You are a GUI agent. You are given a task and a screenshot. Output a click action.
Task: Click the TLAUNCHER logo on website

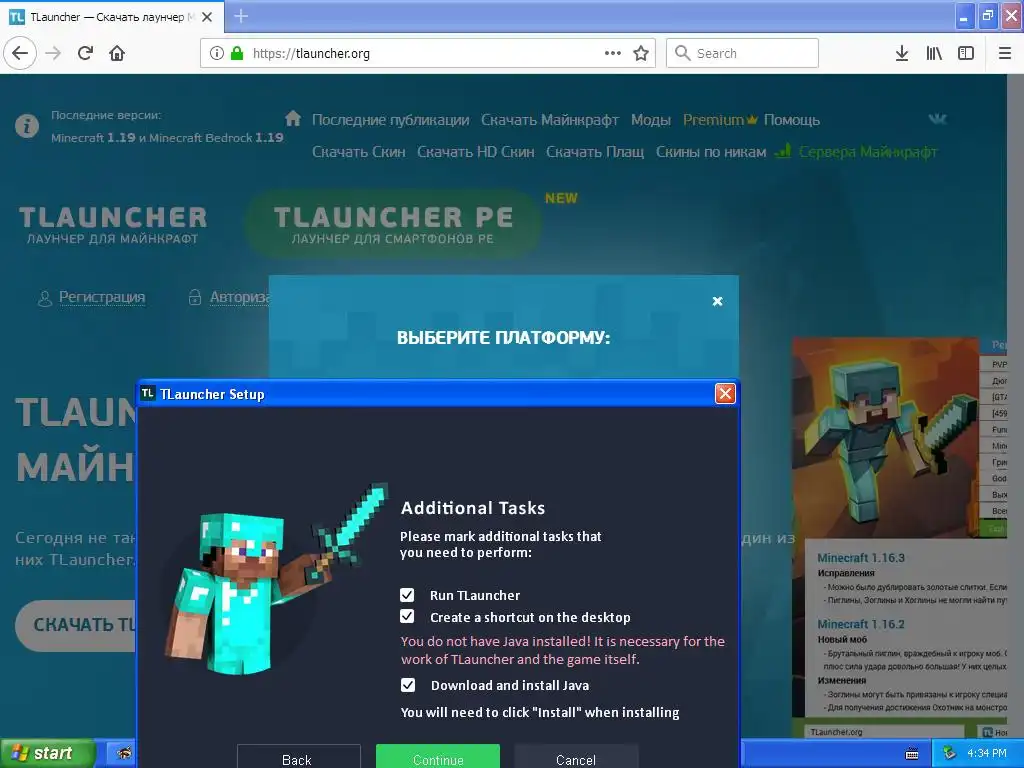tap(113, 225)
